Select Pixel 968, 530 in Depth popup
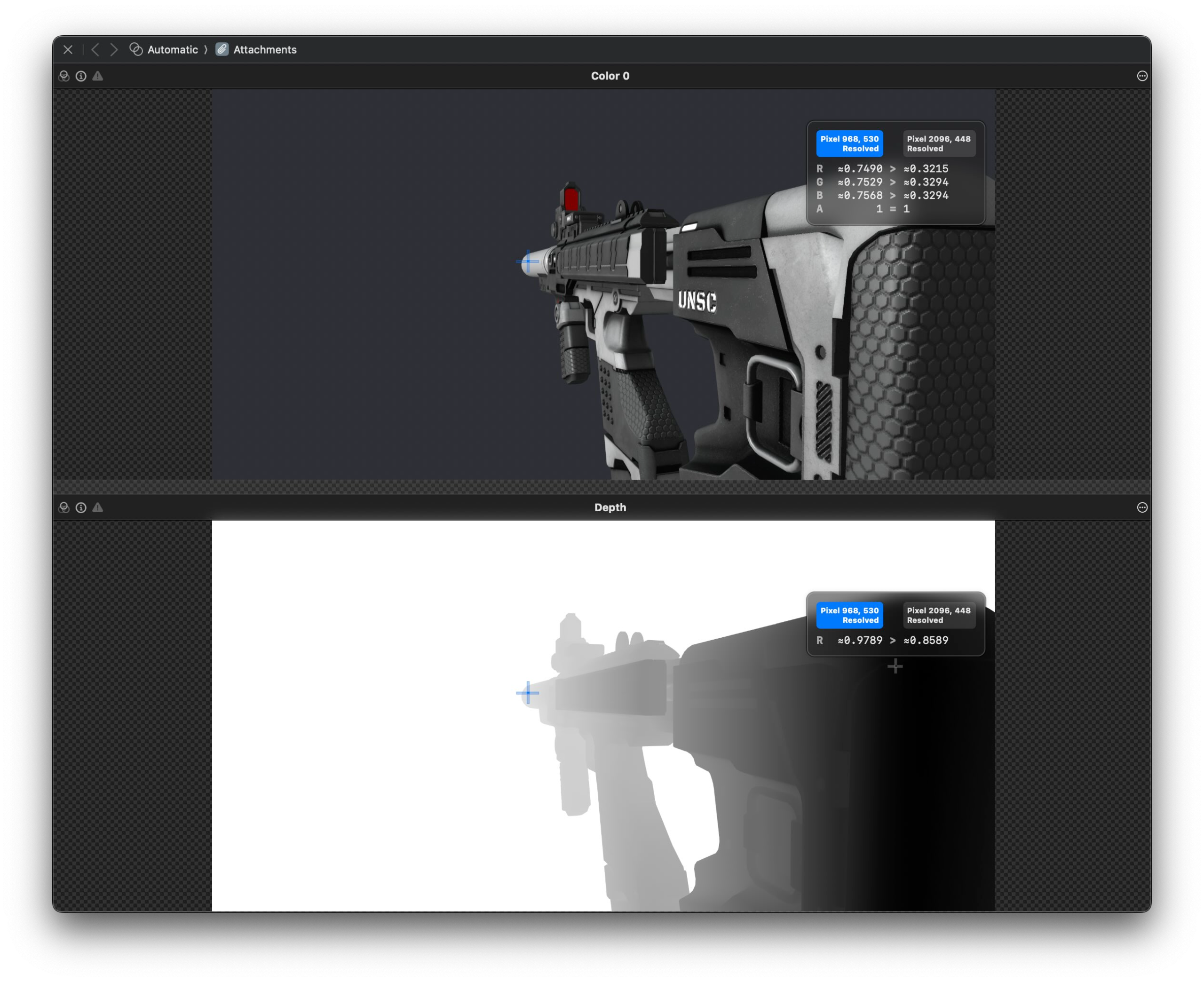Screen dimensions: 1204x982 tap(849, 615)
